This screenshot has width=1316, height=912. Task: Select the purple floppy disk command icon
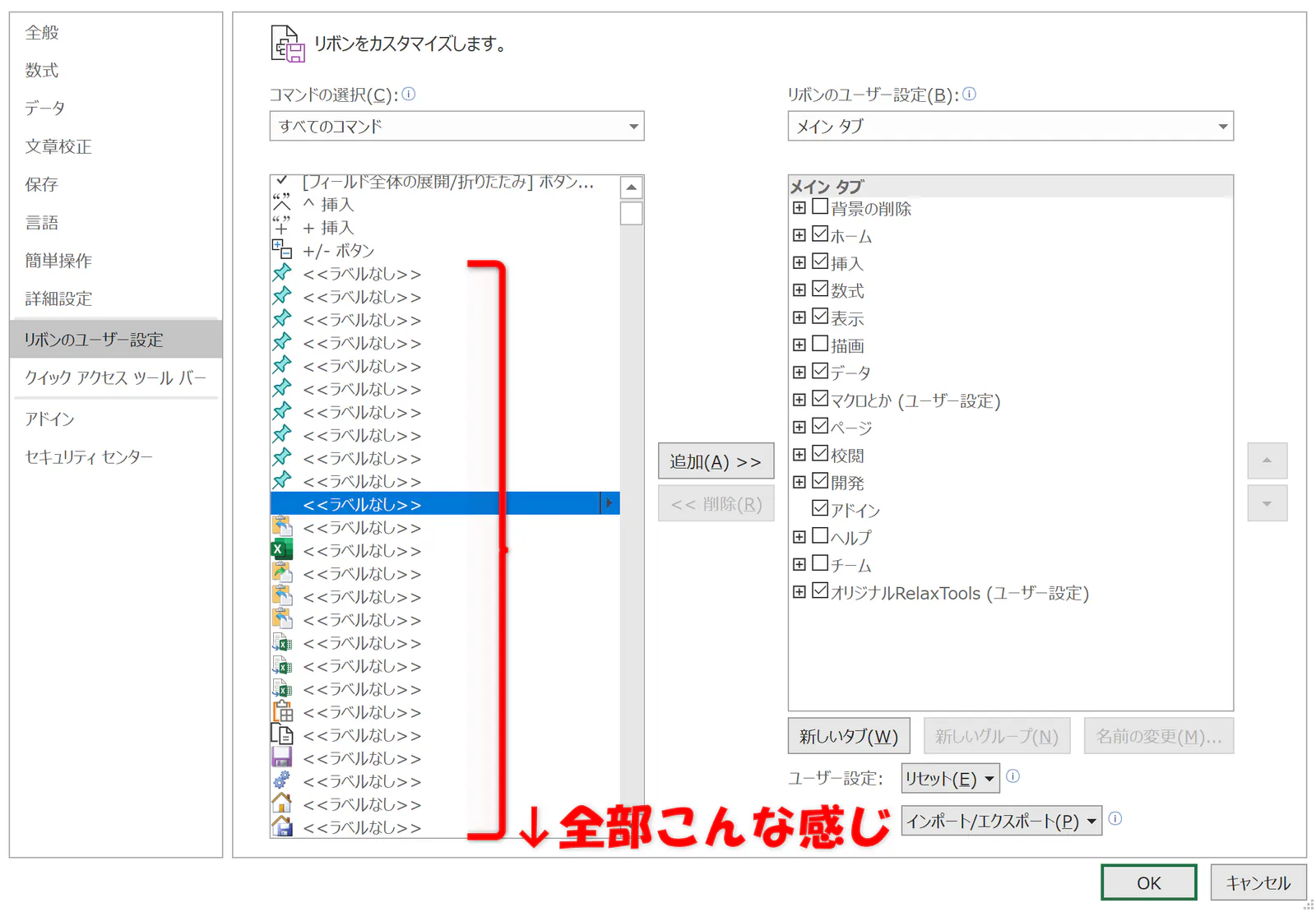(x=281, y=757)
